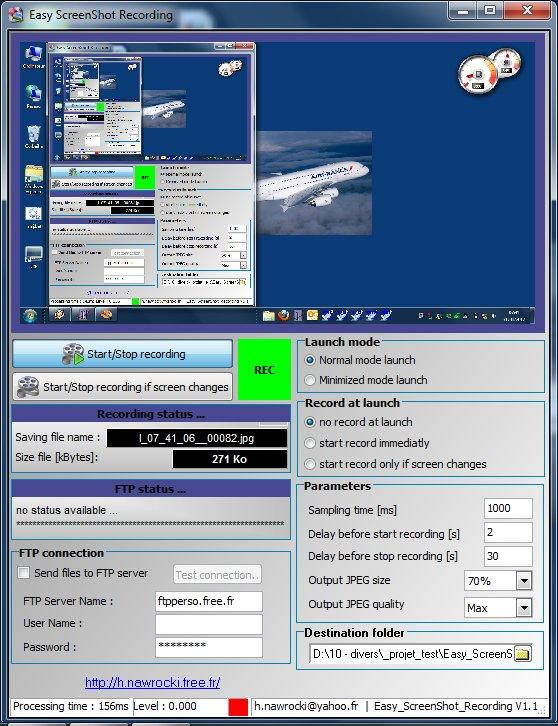Click the Computer icon in preview desktop
This screenshot has height=726, width=558.
pyautogui.click(x=33, y=57)
